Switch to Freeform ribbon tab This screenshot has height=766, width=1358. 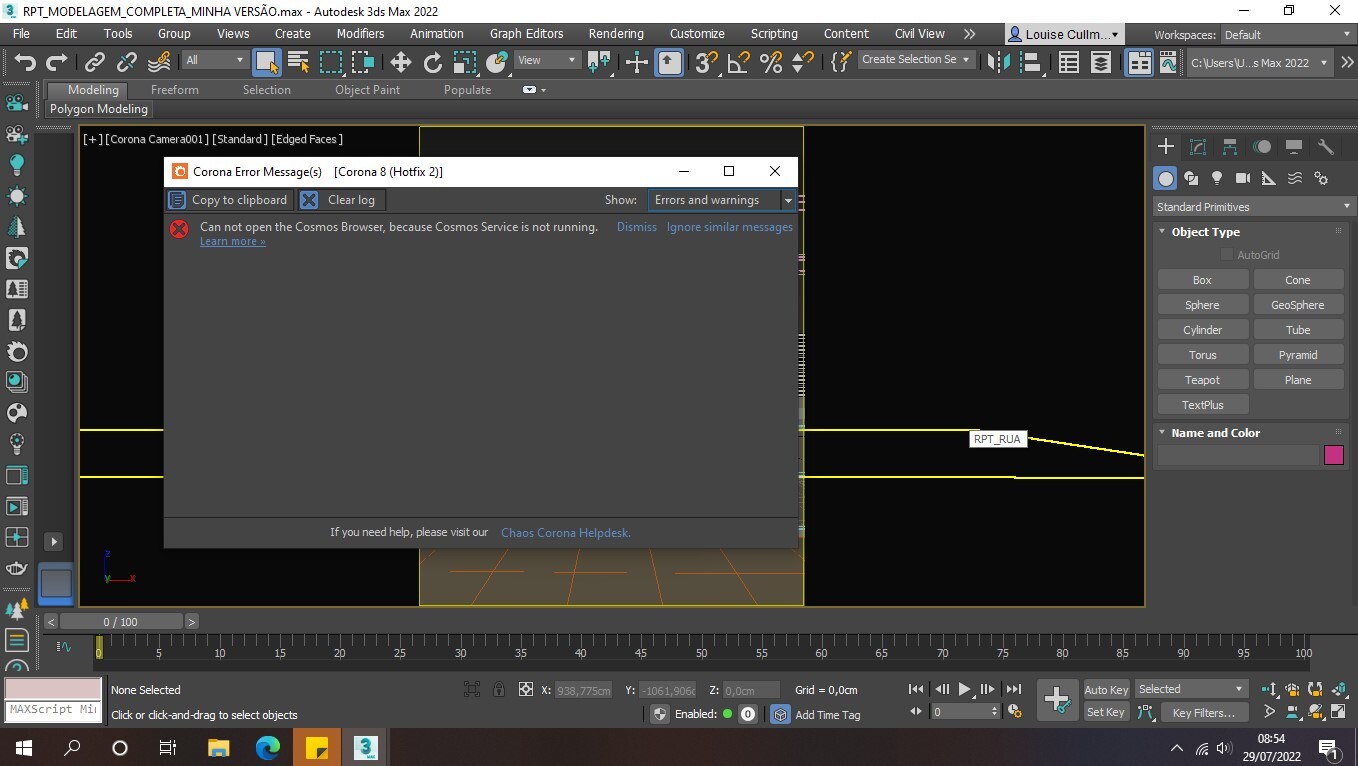[x=175, y=90]
